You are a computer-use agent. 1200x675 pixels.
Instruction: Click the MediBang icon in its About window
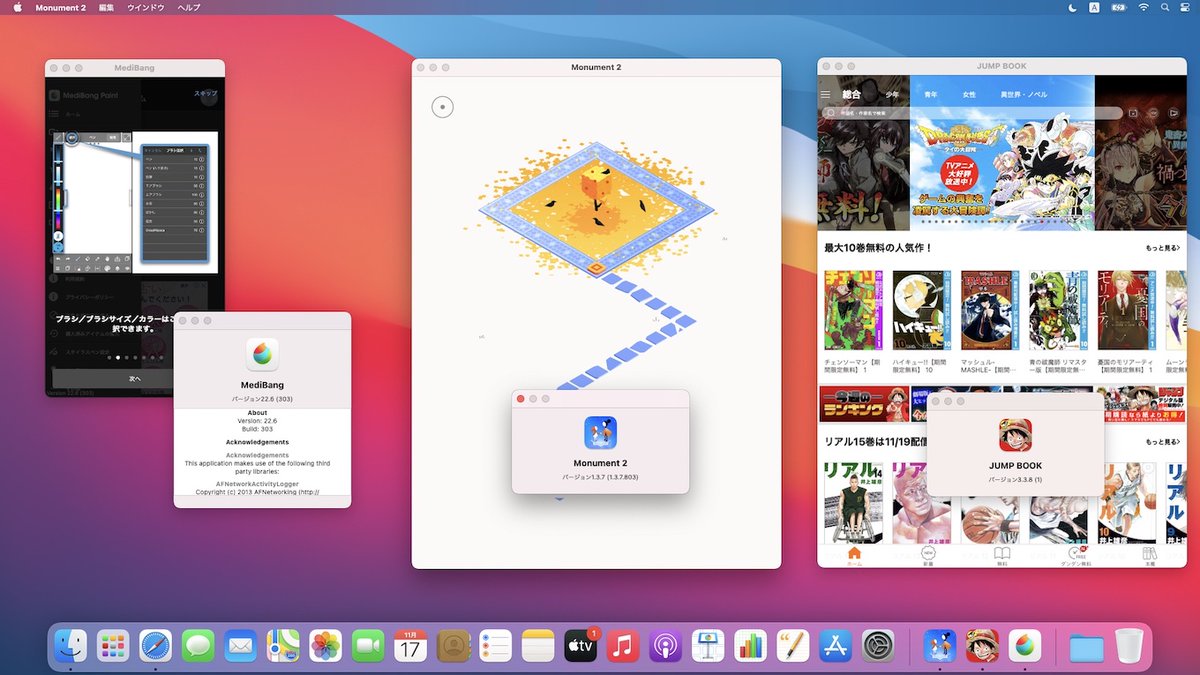tap(262, 354)
